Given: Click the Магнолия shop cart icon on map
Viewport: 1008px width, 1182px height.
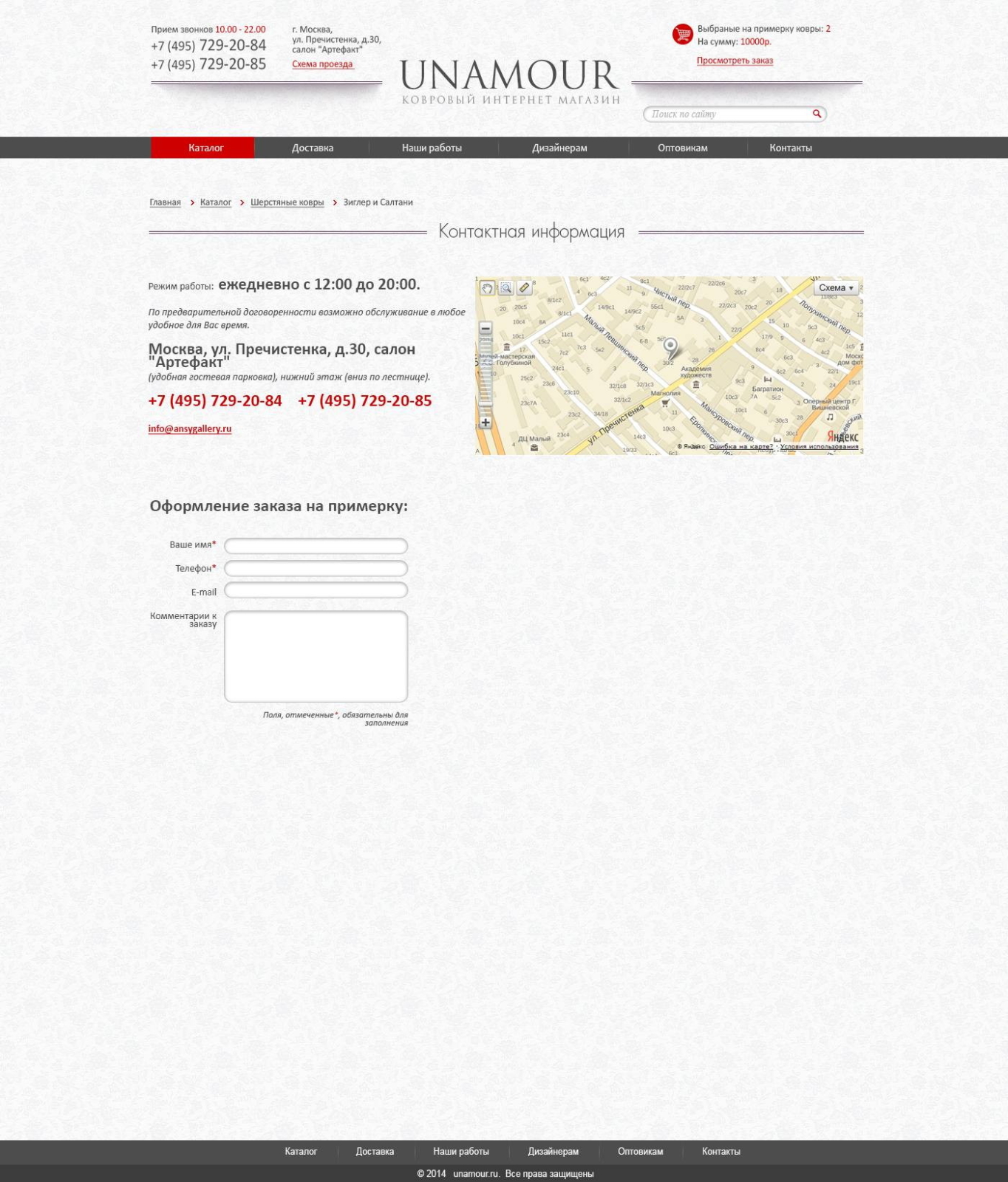Looking at the screenshot, I should pos(665,403).
